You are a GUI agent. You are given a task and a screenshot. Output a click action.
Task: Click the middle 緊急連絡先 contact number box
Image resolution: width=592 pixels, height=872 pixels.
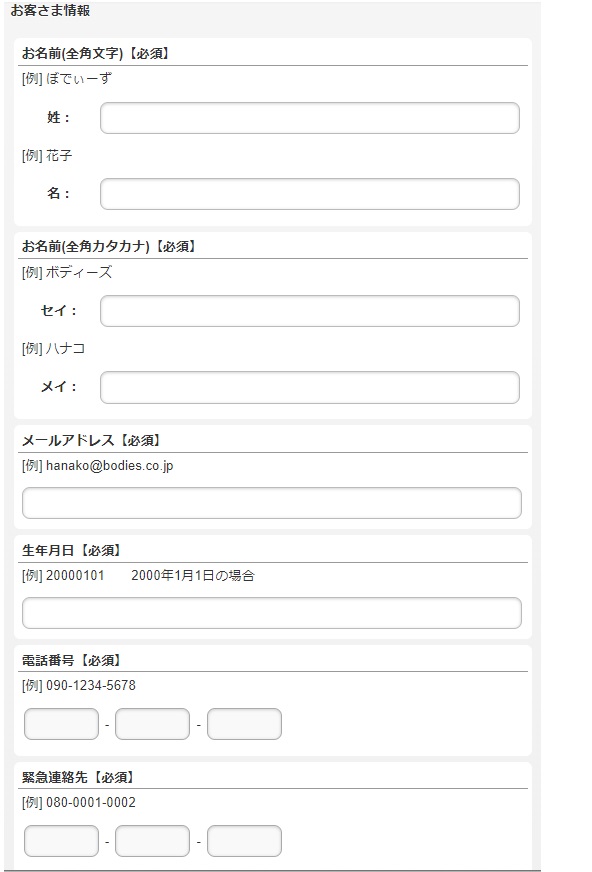pyautogui.click(x=151, y=840)
